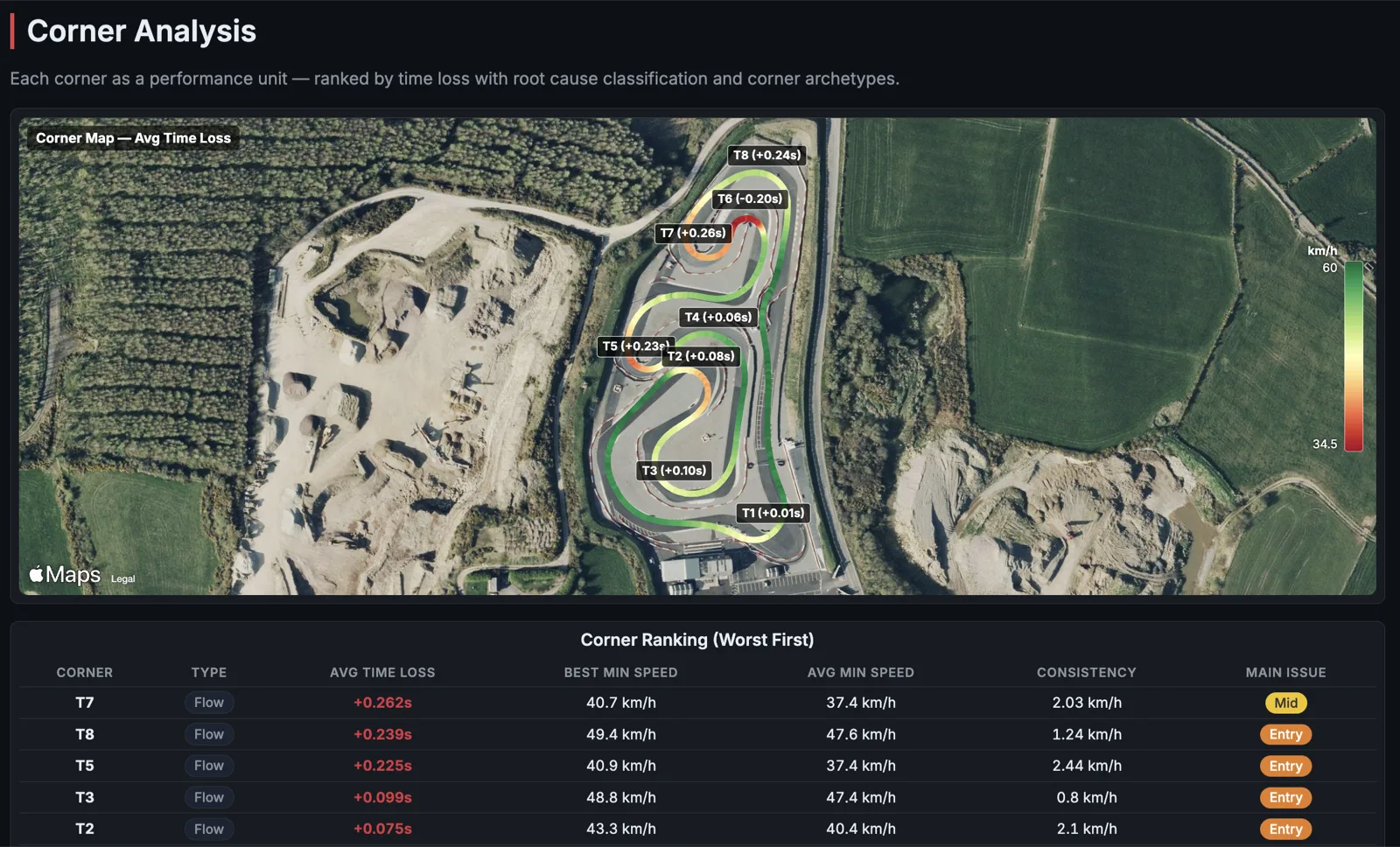Sort by the CONSISTENCY column header
The width and height of the screenshot is (1400, 847).
coord(1086,672)
